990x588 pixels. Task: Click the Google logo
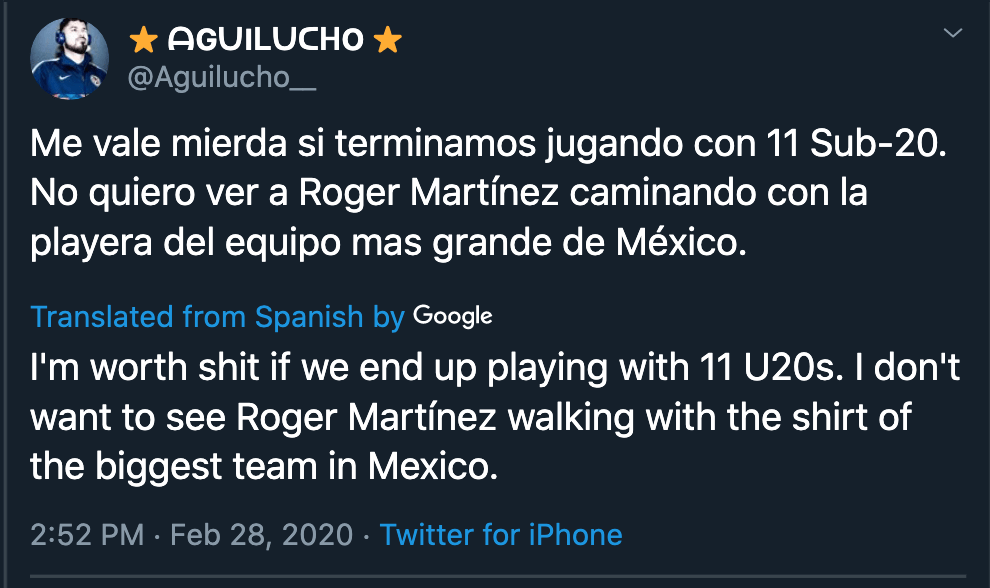coord(453,316)
